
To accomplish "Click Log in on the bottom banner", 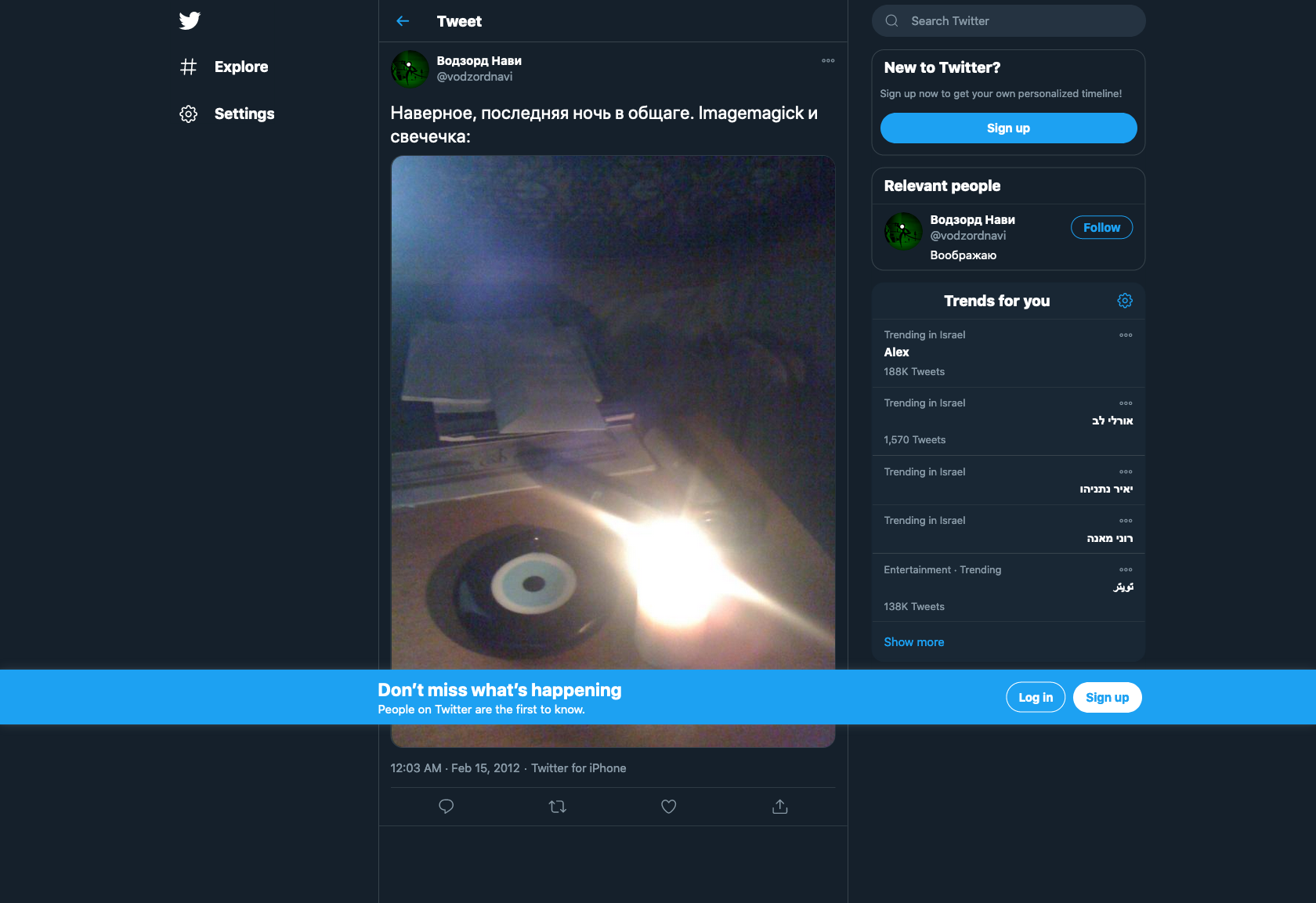I will pos(1035,698).
